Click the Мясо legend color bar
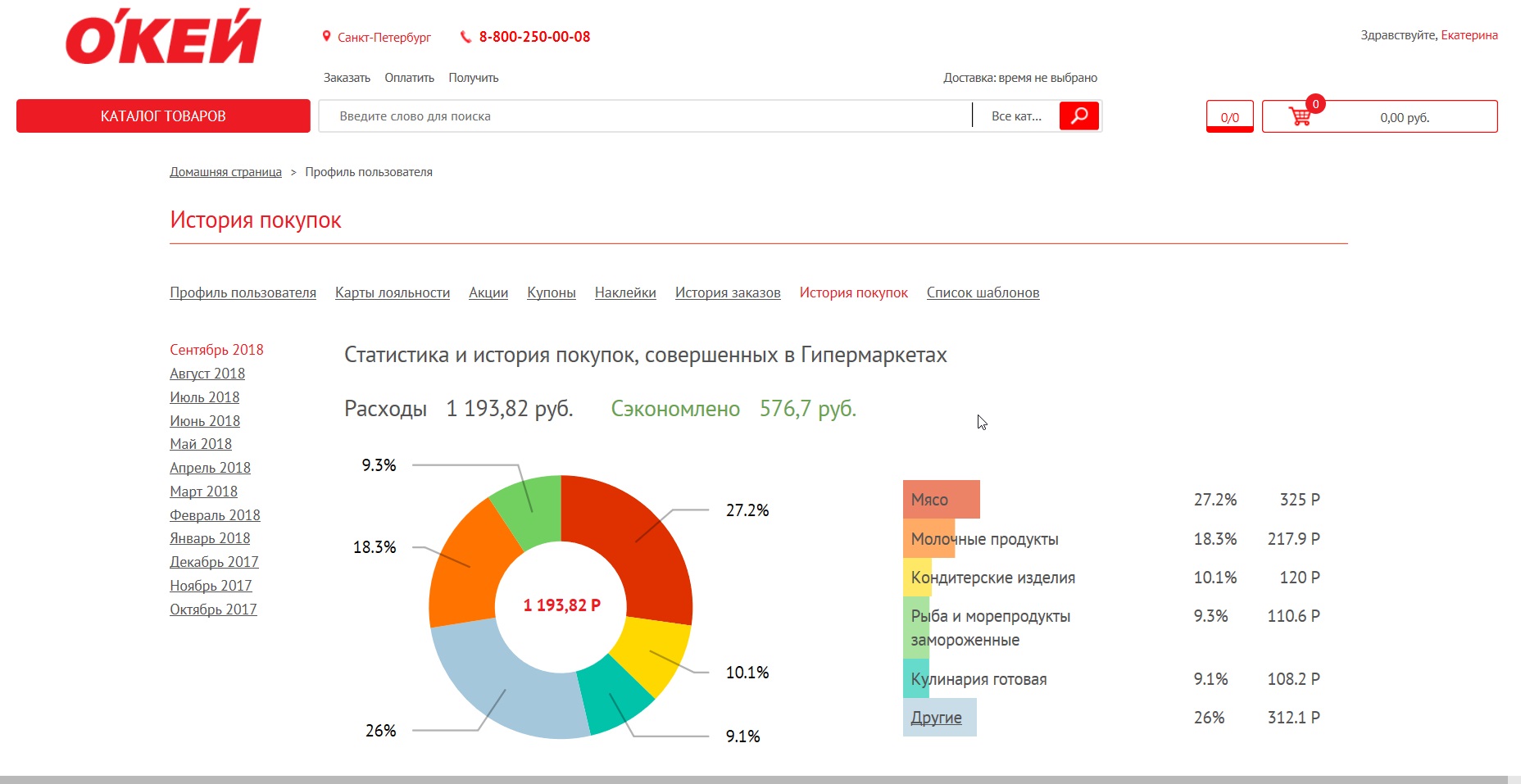1521x784 pixels. click(941, 499)
